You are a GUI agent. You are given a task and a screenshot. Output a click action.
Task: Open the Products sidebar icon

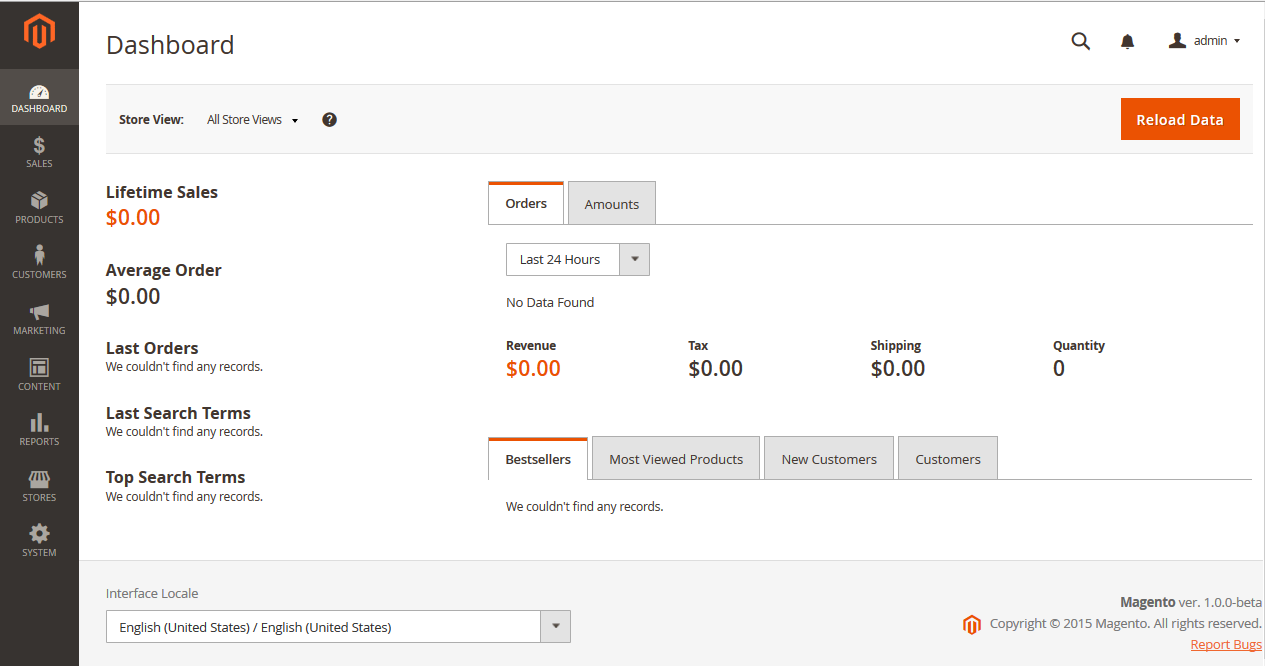(39, 201)
